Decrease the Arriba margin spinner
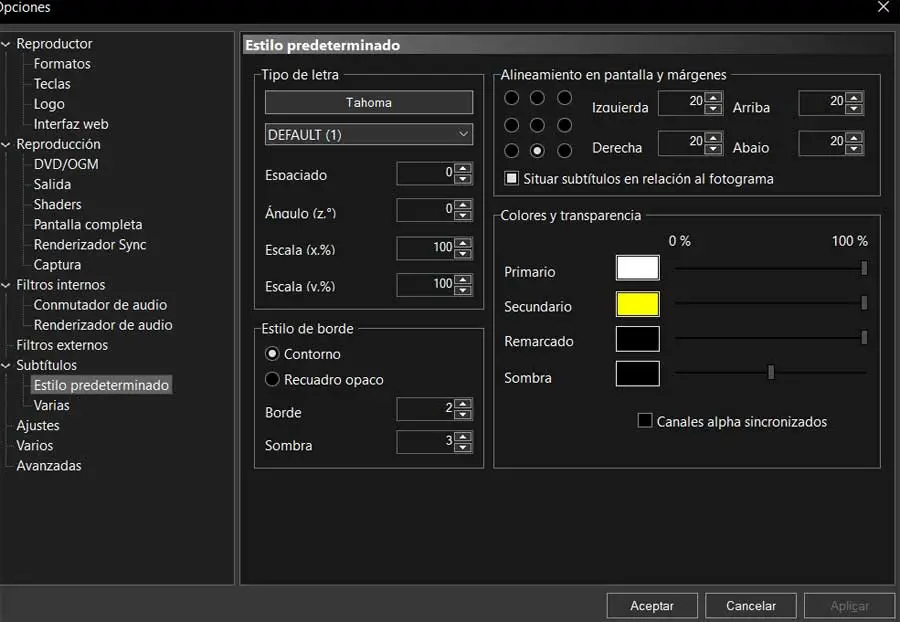 click(x=854, y=109)
